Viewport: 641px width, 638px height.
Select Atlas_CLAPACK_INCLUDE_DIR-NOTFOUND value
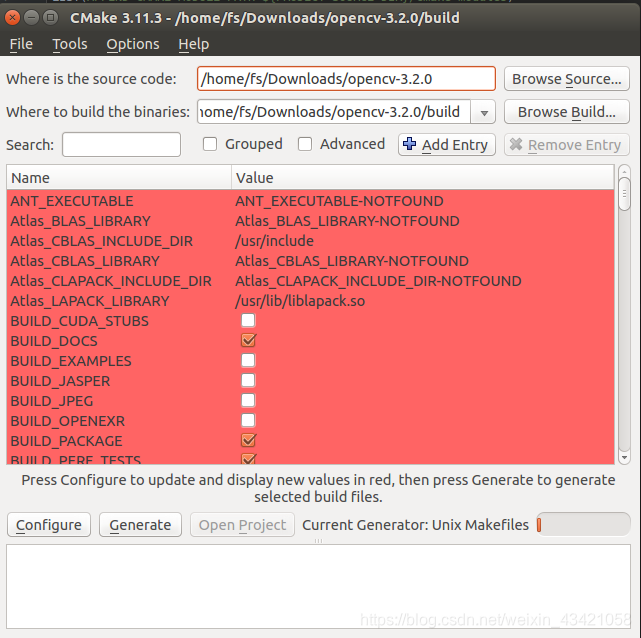point(379,281)
